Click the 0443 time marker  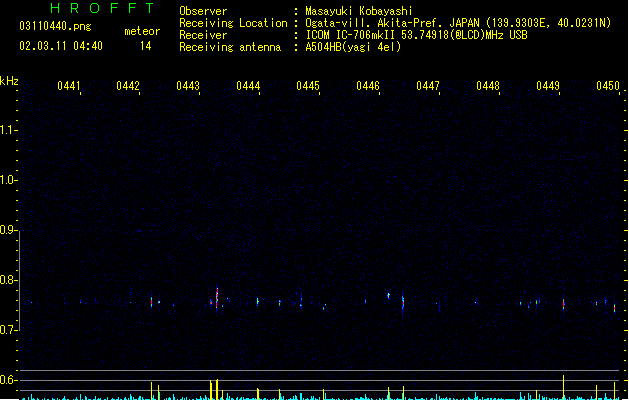(188, 86)
